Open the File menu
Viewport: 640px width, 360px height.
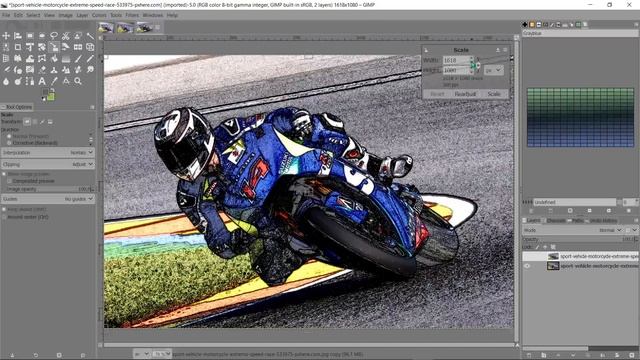(x=6, y=15)
